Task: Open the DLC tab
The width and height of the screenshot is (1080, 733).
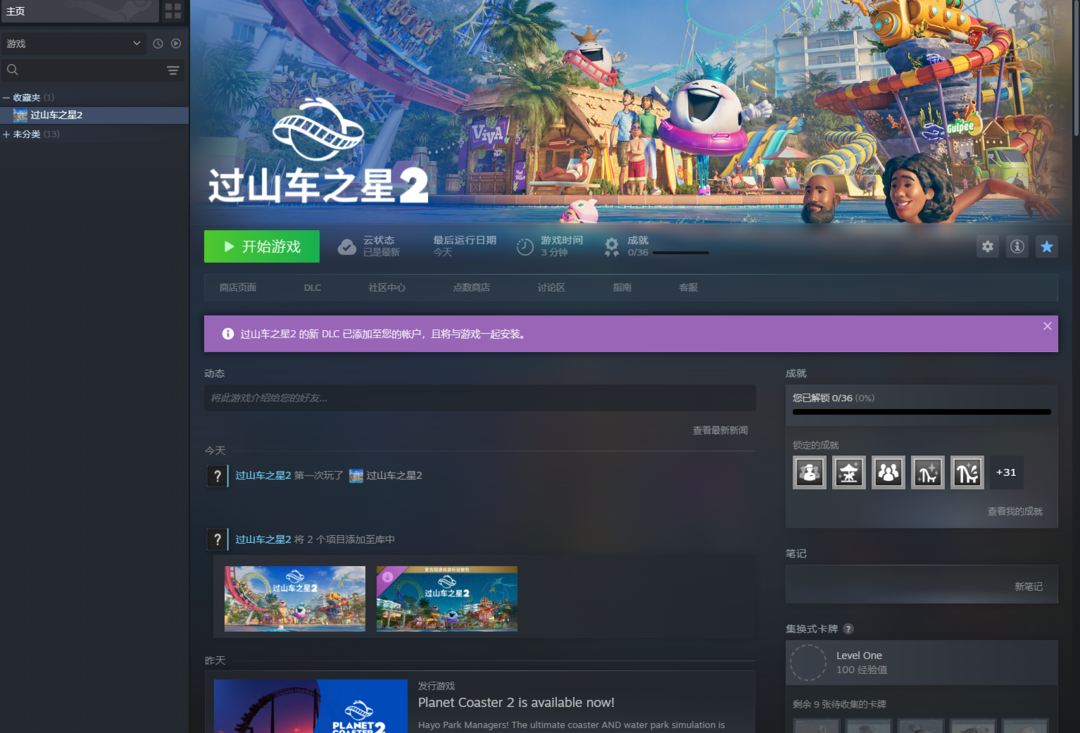Action: pyautogui.click(x=313, y=288)
